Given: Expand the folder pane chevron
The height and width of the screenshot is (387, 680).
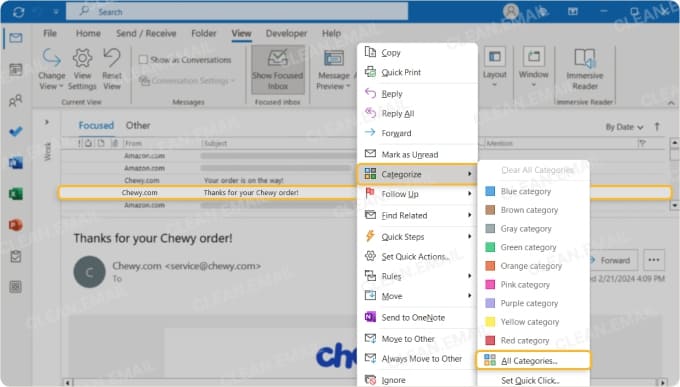Looking at the screenshot, I should point(46,122).
